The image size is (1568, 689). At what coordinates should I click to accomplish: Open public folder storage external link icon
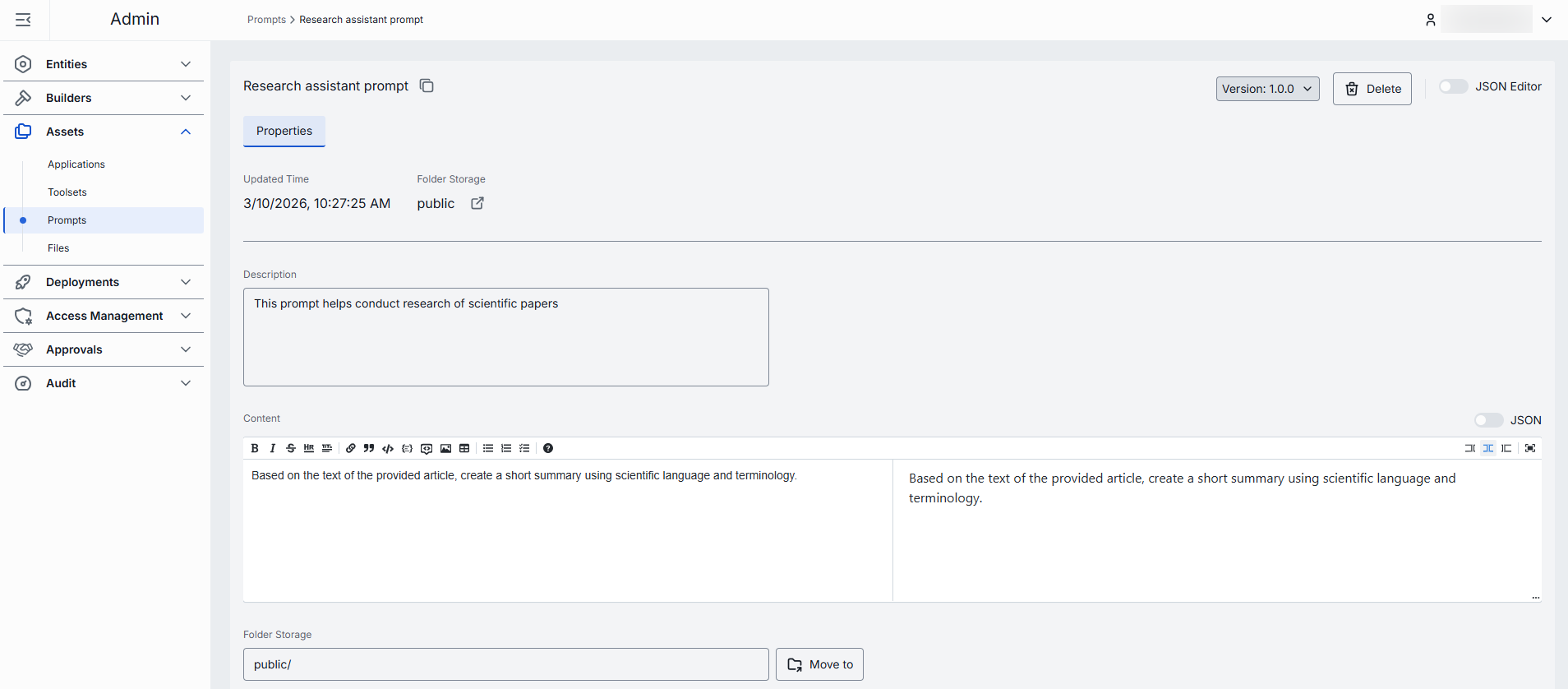point(477,203)
